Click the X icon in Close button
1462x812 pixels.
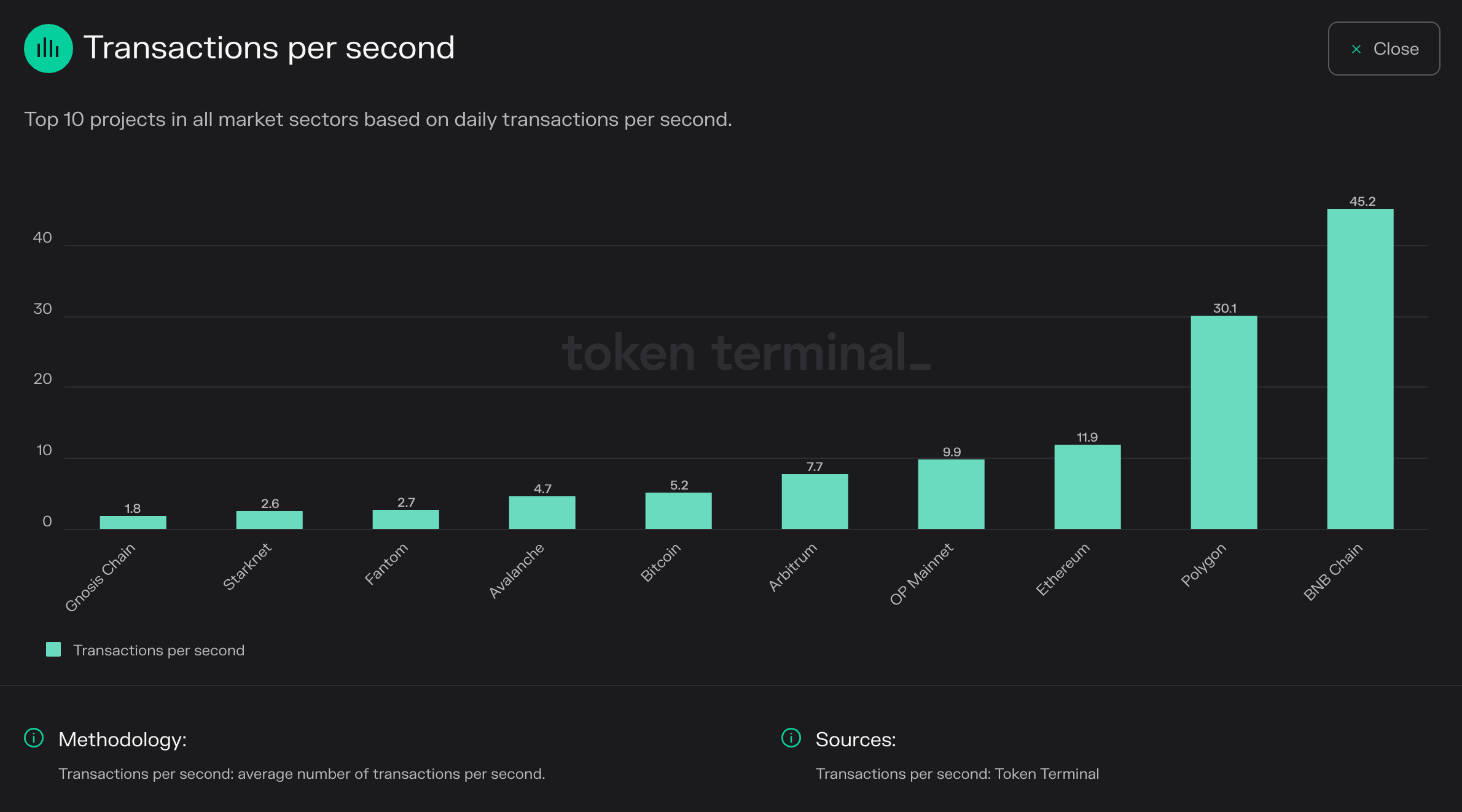pos(1356,49)
